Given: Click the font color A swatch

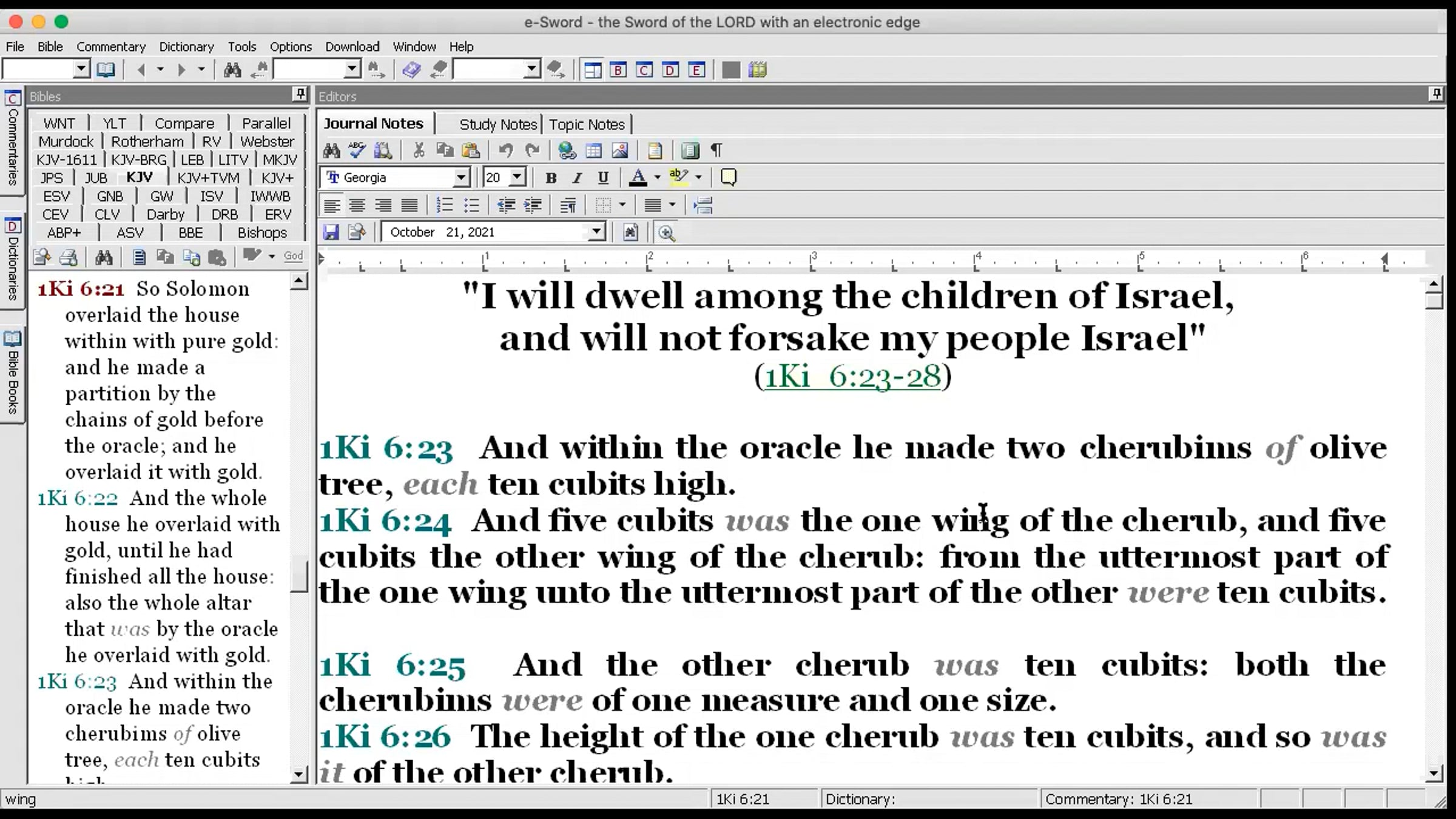Looking at the screenshot, I should [x=637, y=178].
